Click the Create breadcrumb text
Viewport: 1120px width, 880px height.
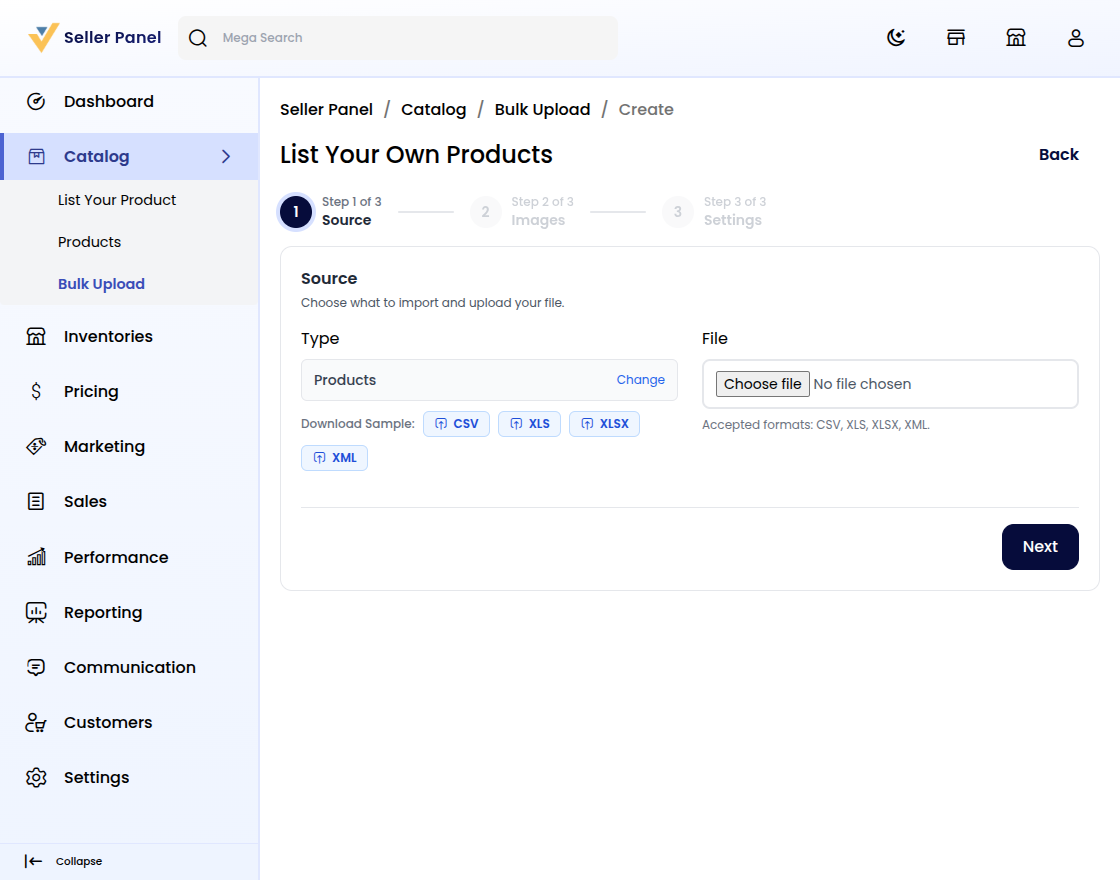coord(646,109)
